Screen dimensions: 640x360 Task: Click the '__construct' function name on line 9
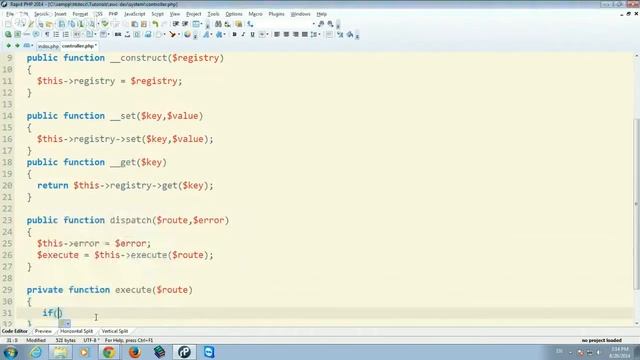click(x=138, y=58)
